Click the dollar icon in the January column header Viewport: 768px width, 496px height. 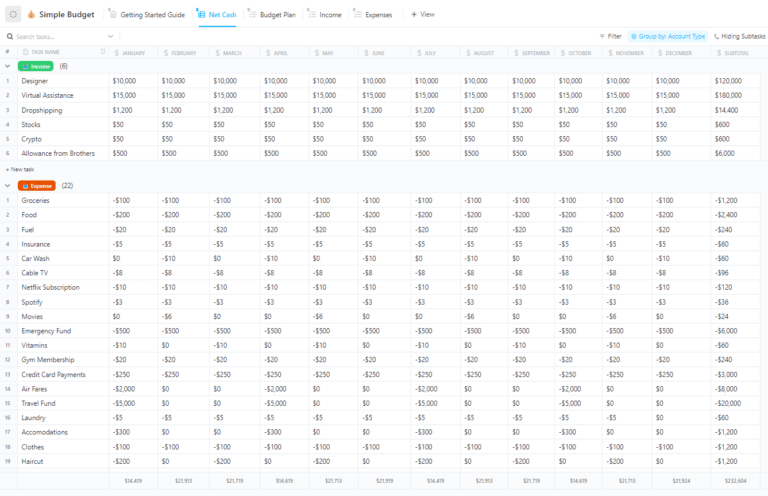click(x=117, y=53)
